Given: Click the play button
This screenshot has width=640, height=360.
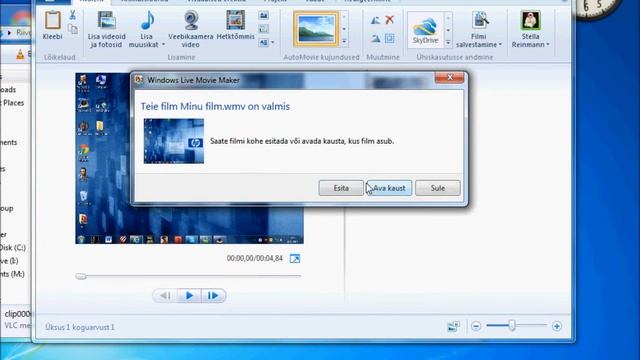Looking at the screenshot, I should click(x=189, y=296).
